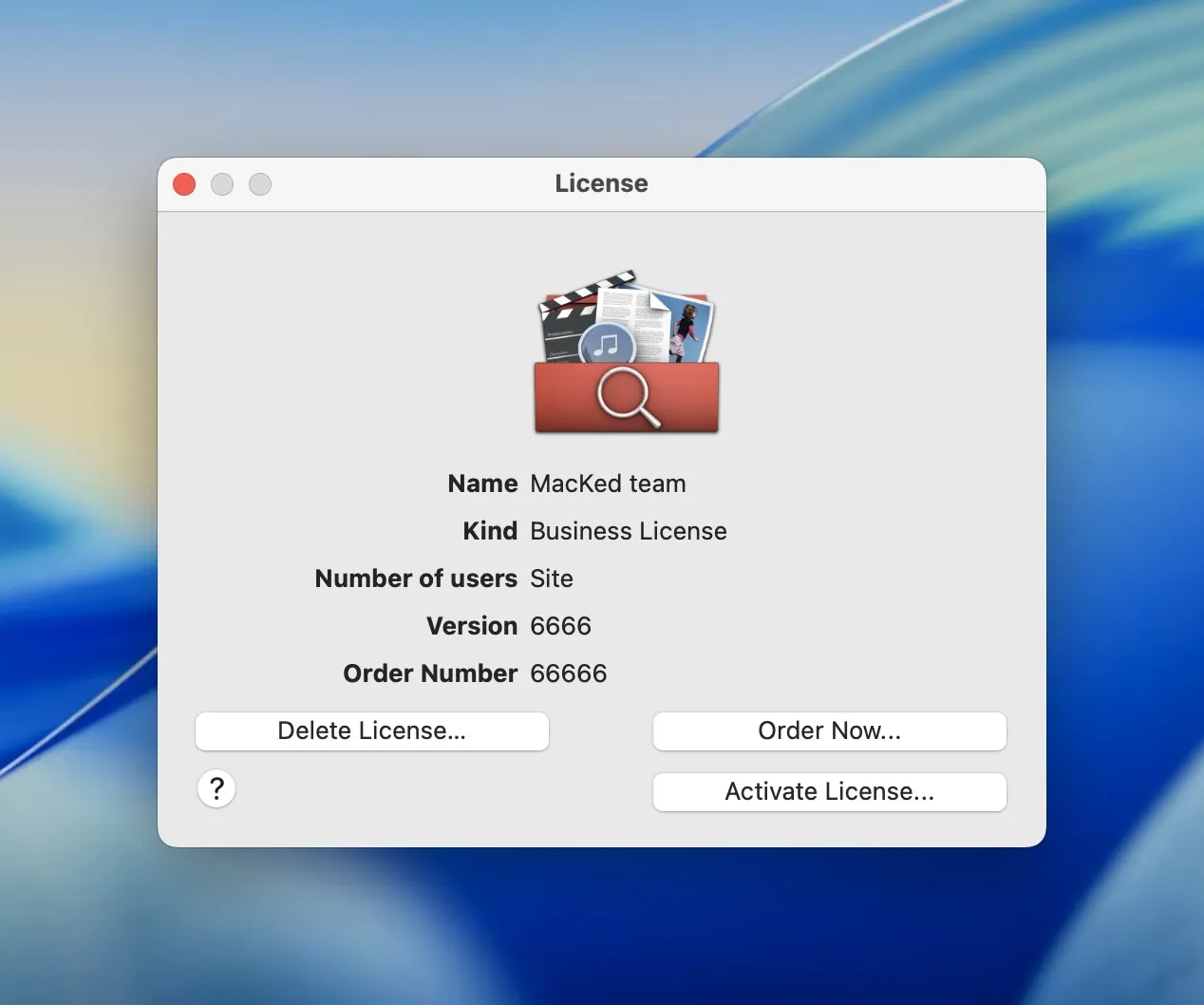Open help with the question mark button

pos(216,788)
